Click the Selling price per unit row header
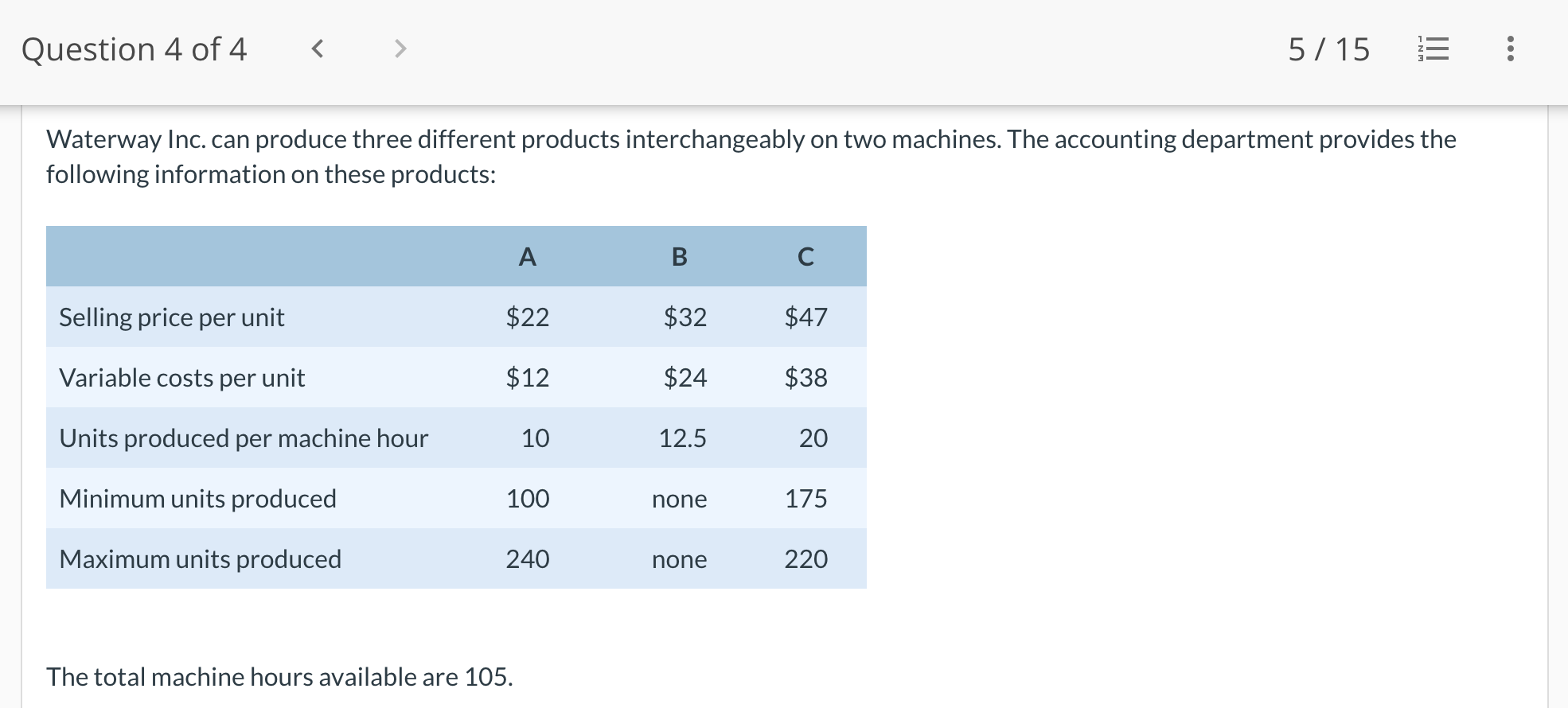Screen dimensions: 1568x708 [x=171, y=317]
